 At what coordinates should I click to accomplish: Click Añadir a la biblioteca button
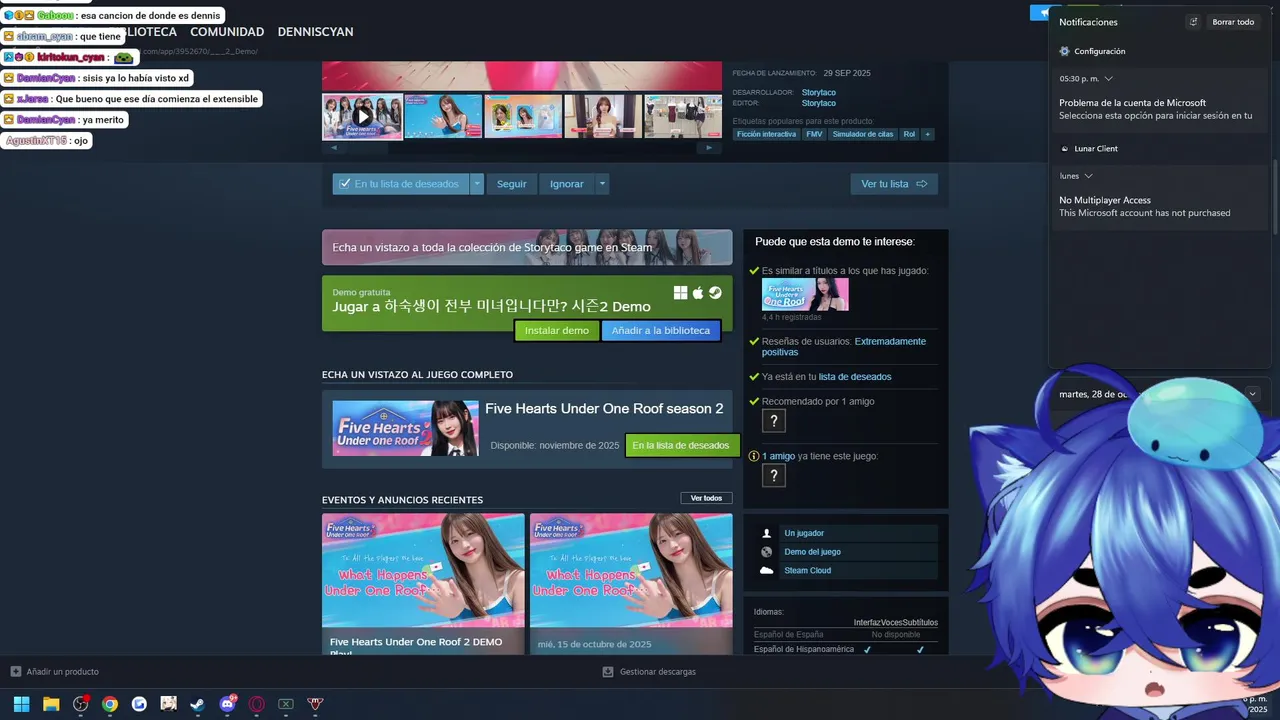(x=661, y=331)
